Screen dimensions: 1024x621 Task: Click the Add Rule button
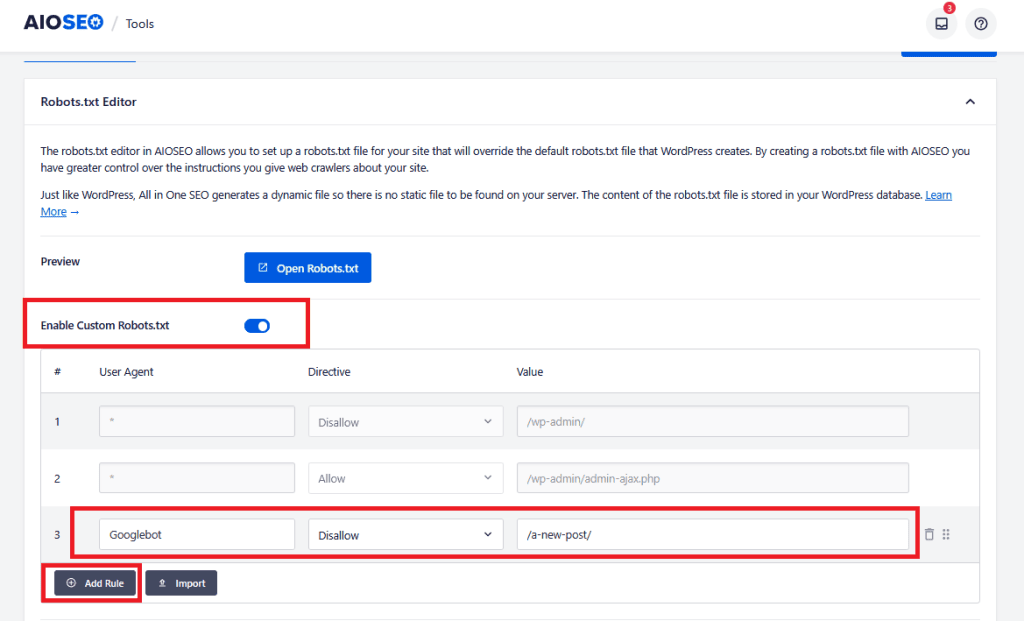coord(95,583)
